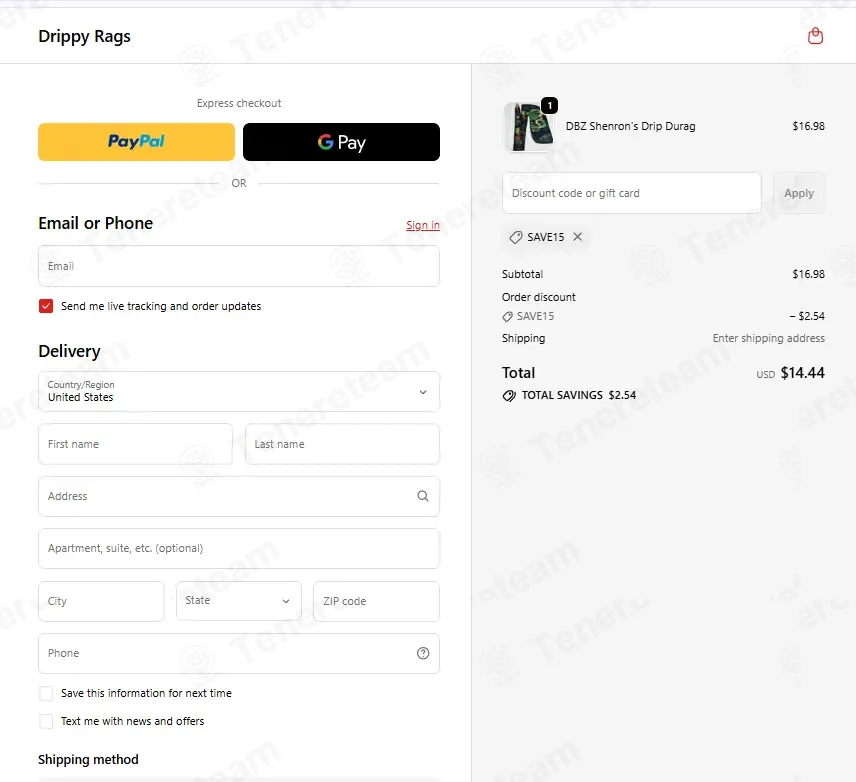The width and height of the screenshot is (856, 782).
Task: Uncheck live tracking and order updates
Action: pos(46,306)
